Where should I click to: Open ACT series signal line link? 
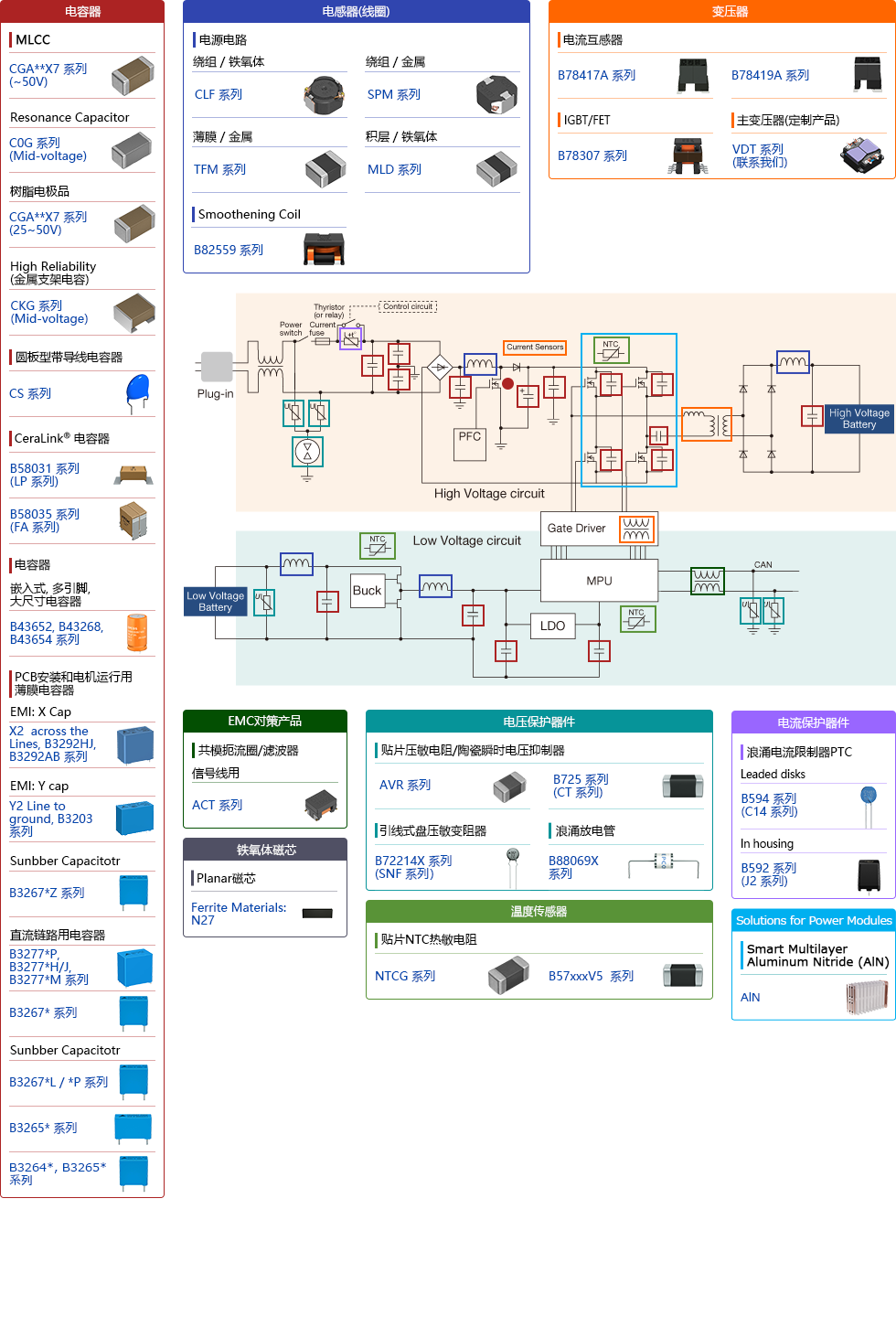click(218, 805)
